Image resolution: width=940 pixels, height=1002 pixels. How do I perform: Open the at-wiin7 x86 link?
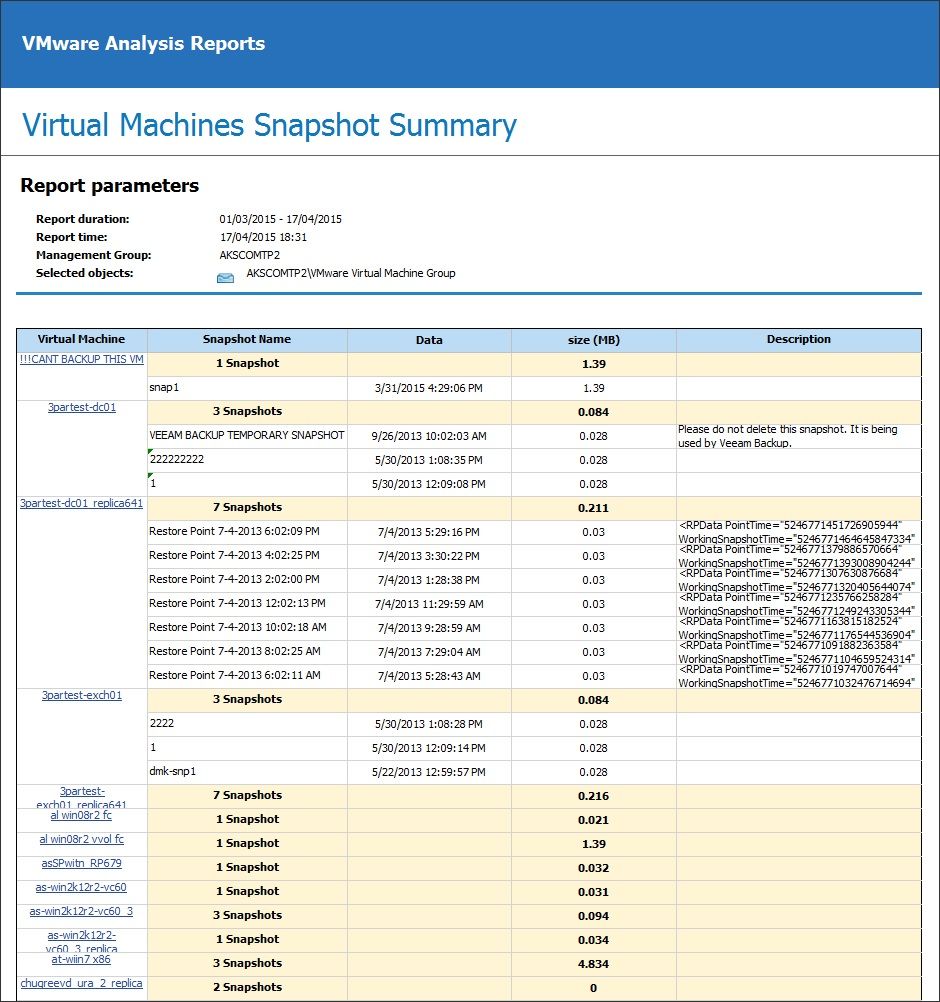point(81,959)
